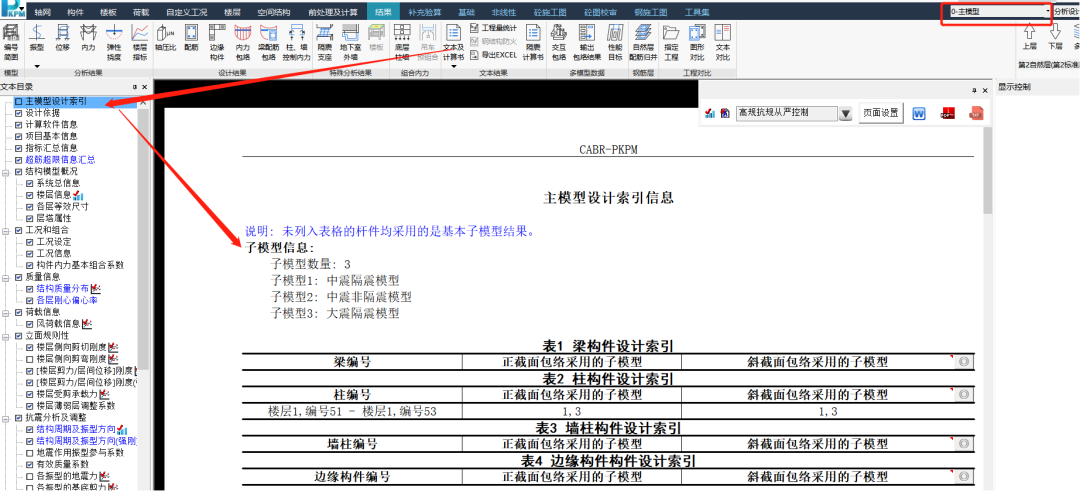Screen dimensions: 1080x491
Task: Open the 高规抗规从严控制 dropdown arrow
Action: 846,113
